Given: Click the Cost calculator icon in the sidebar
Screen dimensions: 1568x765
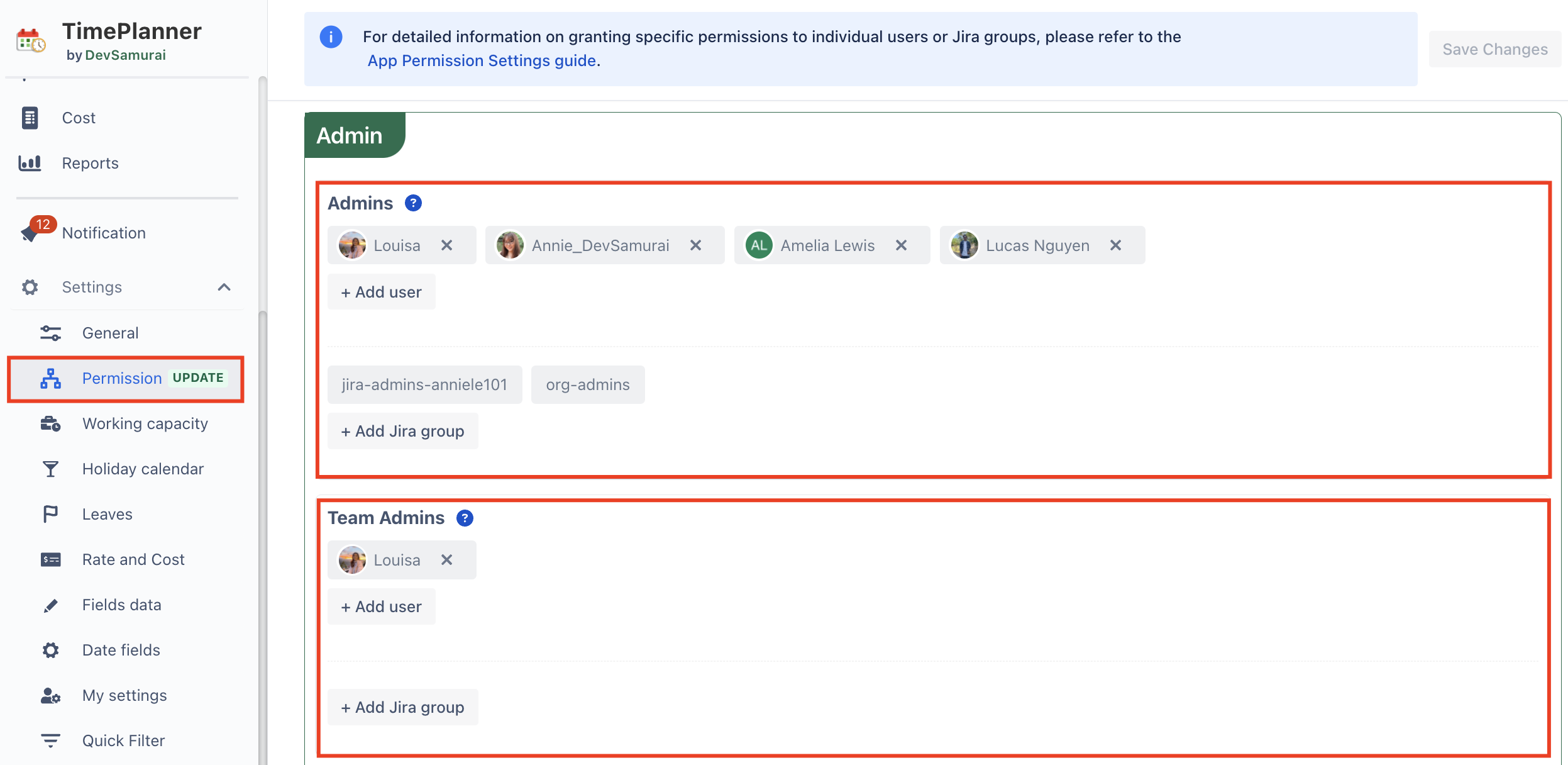Looking at the screenshot, I should tap(30, 118).
